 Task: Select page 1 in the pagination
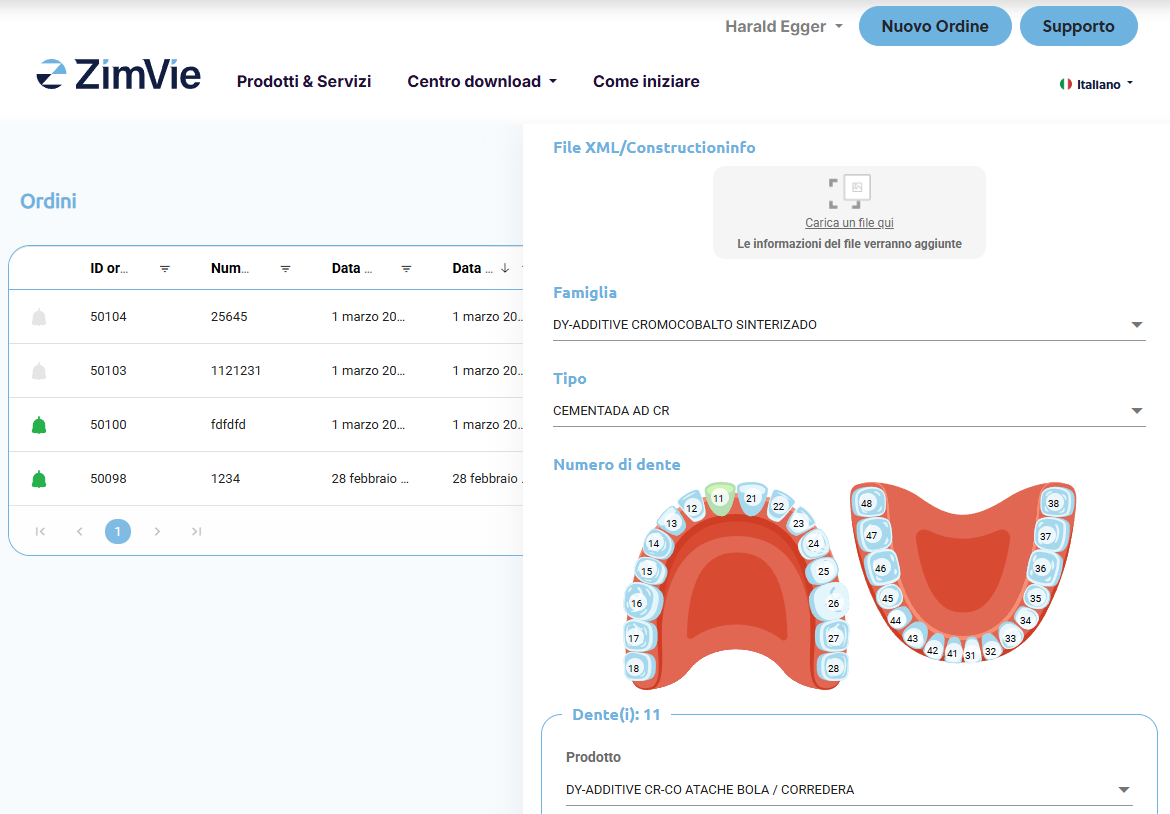click(x=118, y=531)
